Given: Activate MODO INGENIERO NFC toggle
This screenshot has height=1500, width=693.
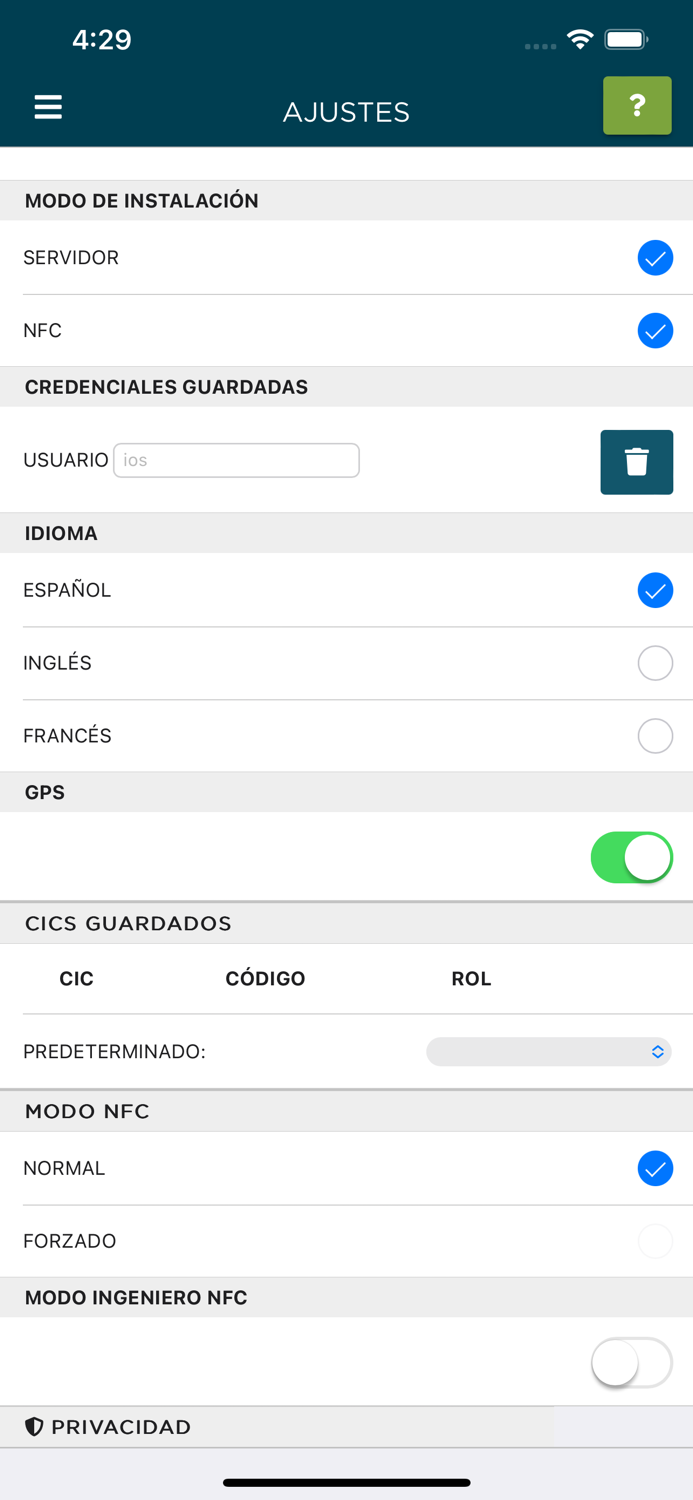Looking at the screenshot, I should 632,1362.
